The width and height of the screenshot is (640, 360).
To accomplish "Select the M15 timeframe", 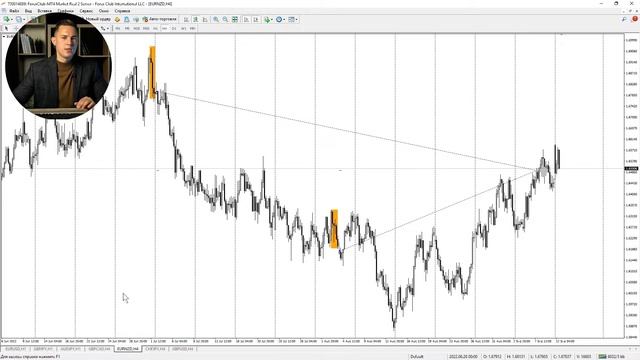I will [x=136, y=28].
